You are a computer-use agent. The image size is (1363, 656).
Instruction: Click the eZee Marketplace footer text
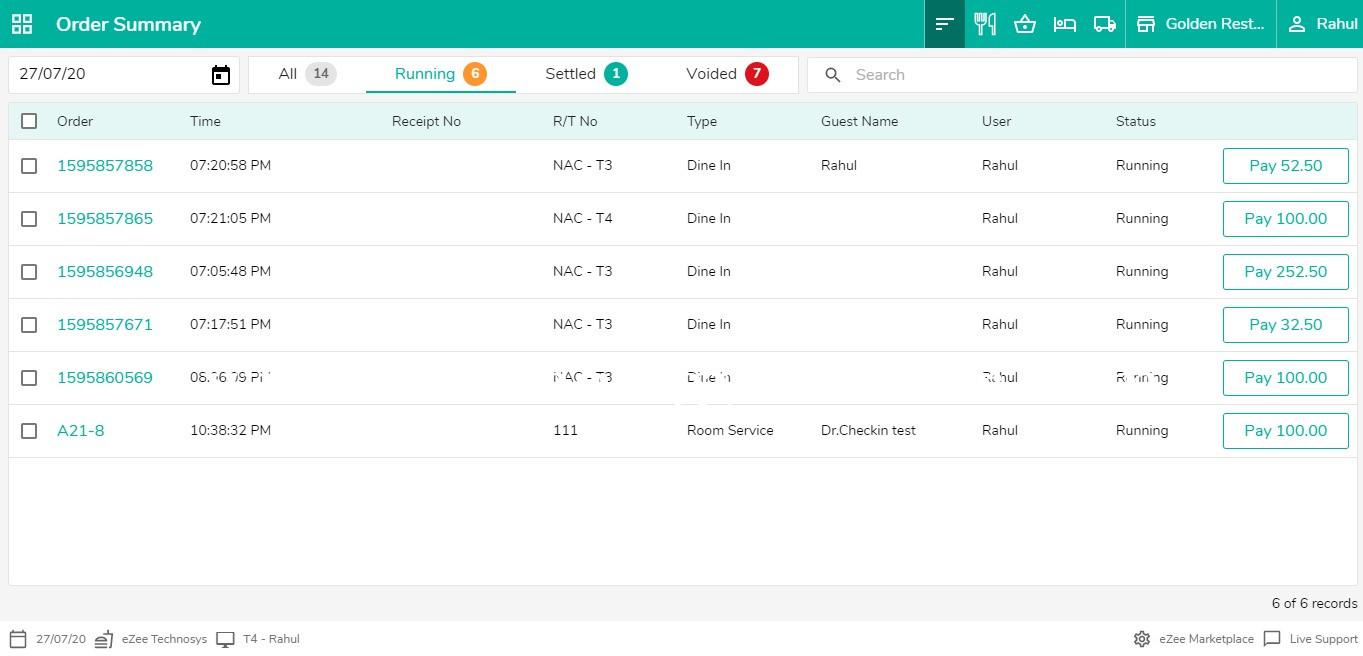click(1207, 639)
